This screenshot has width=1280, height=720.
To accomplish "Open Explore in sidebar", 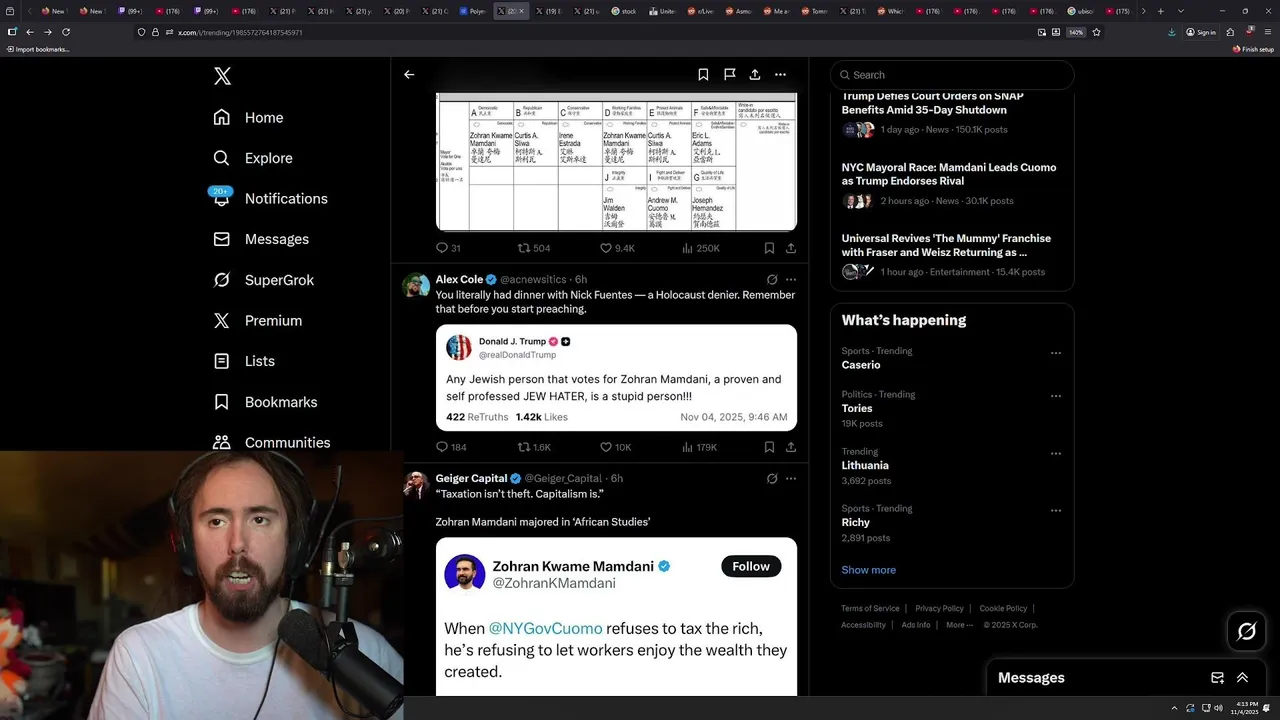I will (x=253, y=158).
